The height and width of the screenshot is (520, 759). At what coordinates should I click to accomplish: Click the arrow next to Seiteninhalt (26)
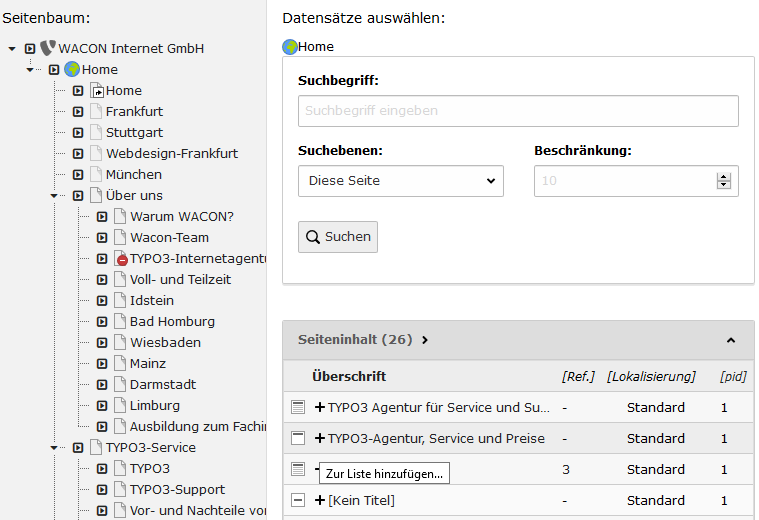tap(425, 340)
